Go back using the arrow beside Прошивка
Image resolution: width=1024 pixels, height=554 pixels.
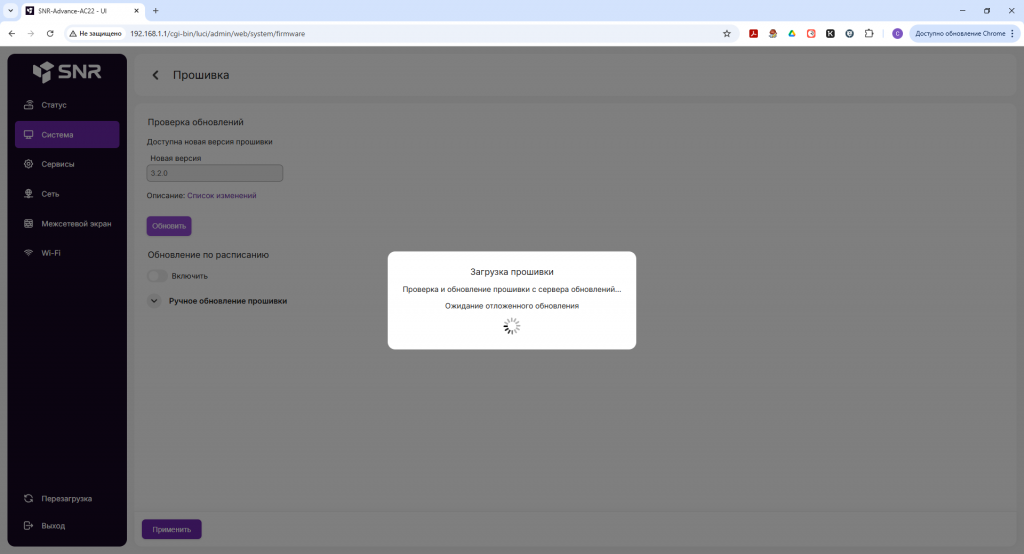(155, 75)
